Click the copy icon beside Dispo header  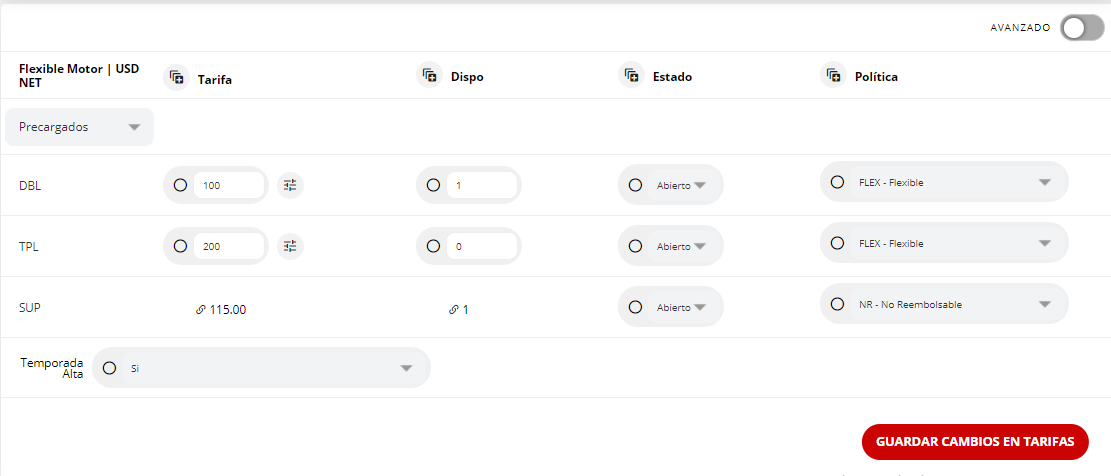(x=430, y=76)
